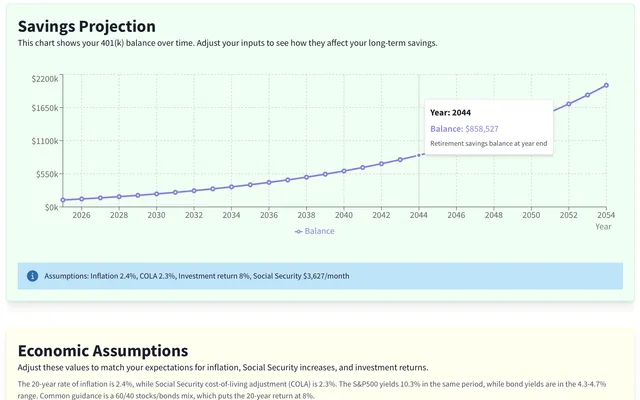Select the 2053 data point marker
The image size is (640, 400).
pos(587,95)
